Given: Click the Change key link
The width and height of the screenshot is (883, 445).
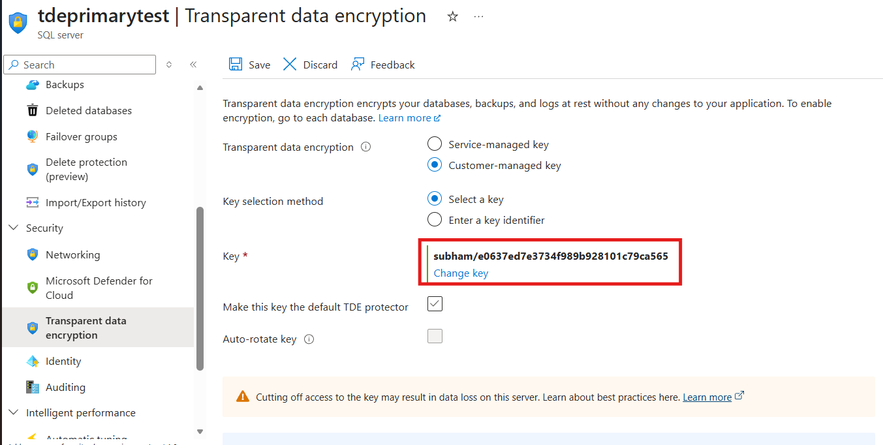Looking at the screenshot, I should (x=461, y=273).
